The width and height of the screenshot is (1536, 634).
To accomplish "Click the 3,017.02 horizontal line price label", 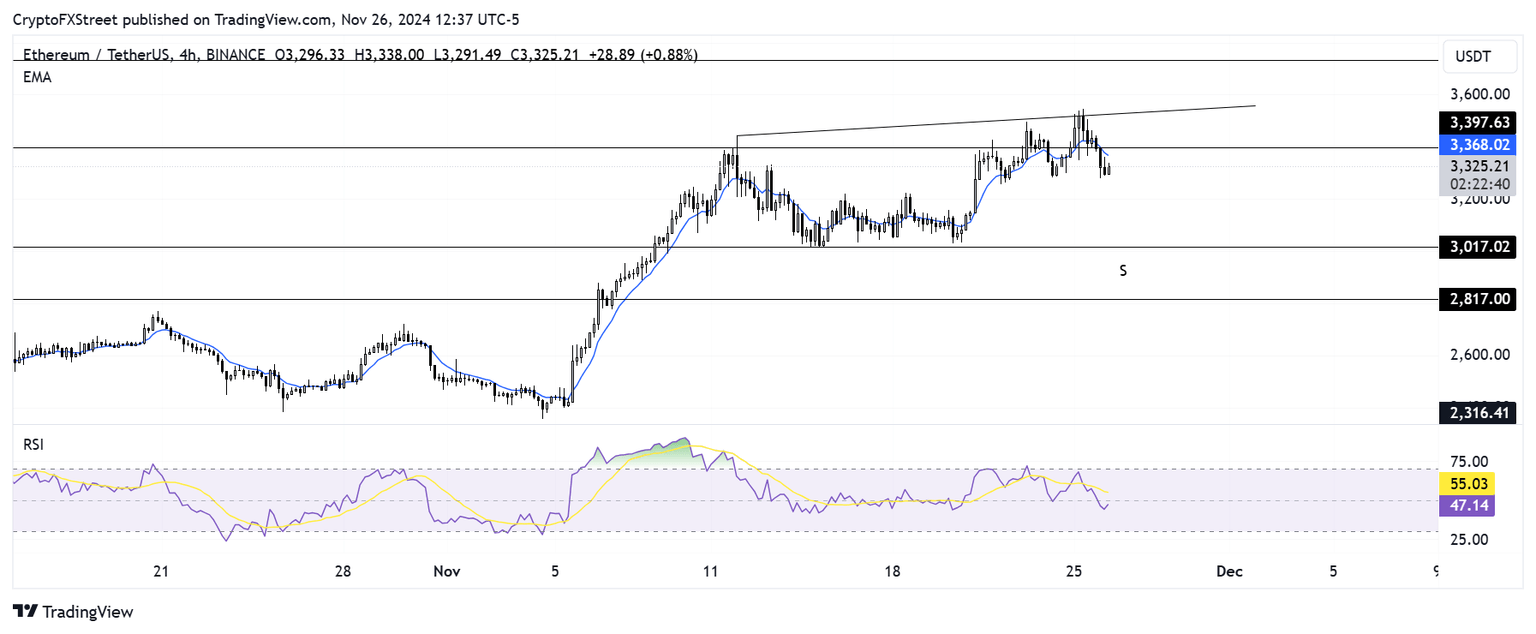I will click(1478, 246).
